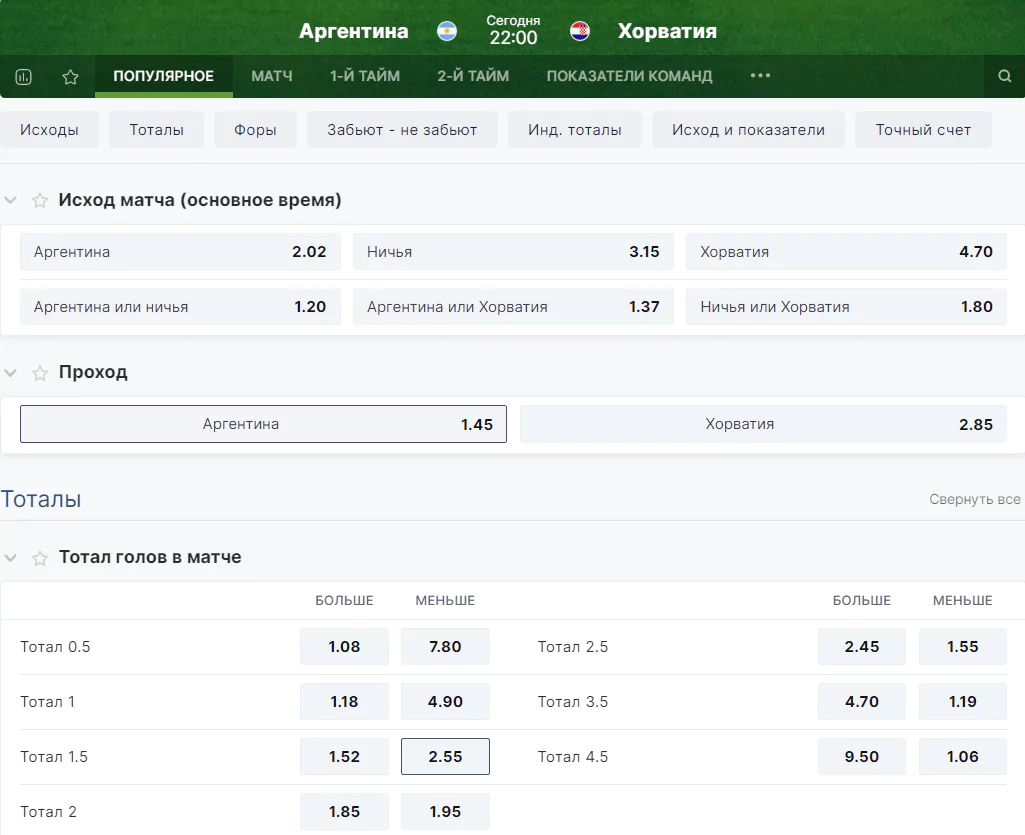Select Total 2 over at 1.85
The height and width of the screenshot is (835, 1025).
coord(344,811)
